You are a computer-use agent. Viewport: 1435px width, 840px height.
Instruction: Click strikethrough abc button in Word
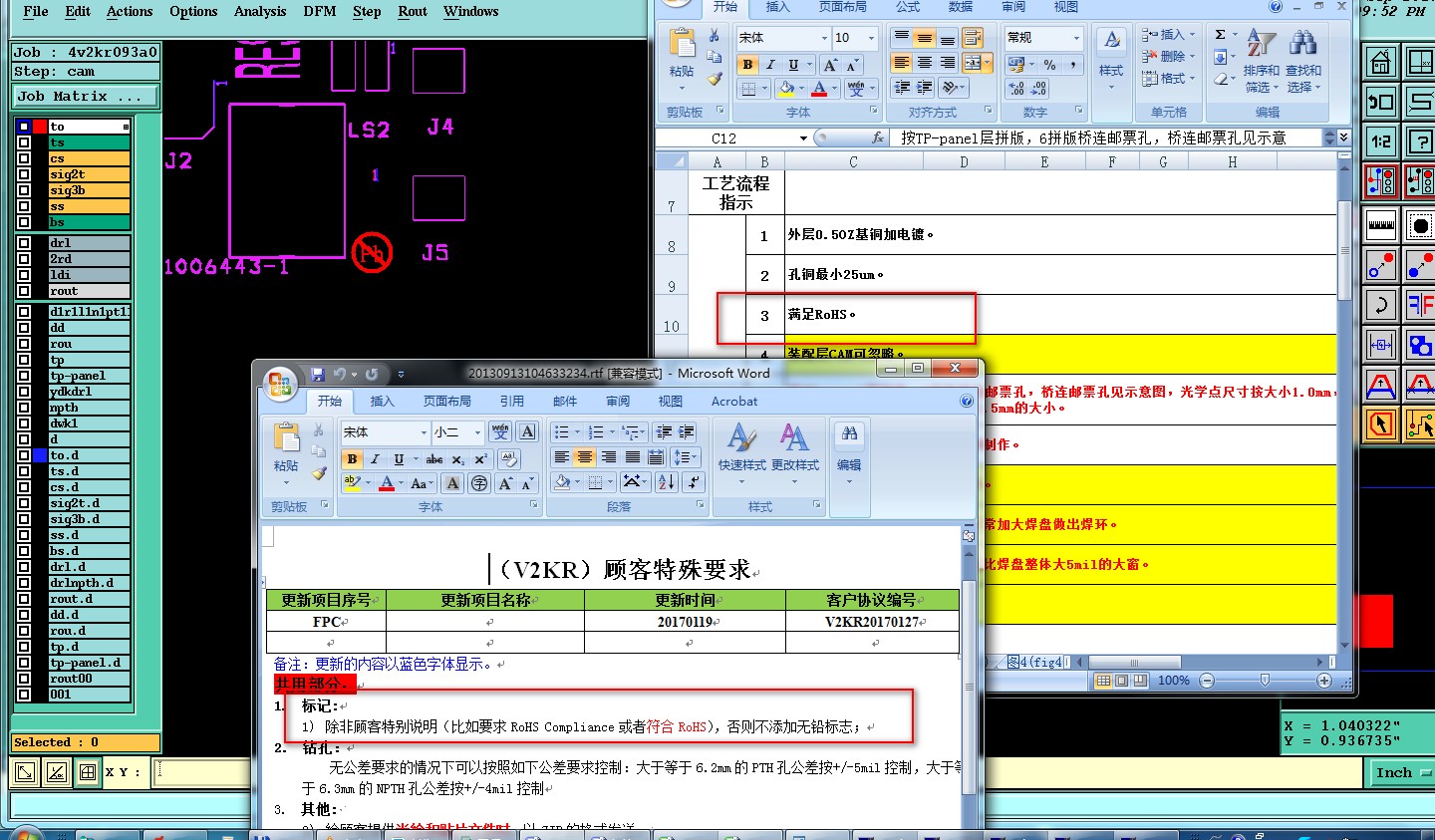(x=434, y=459)
